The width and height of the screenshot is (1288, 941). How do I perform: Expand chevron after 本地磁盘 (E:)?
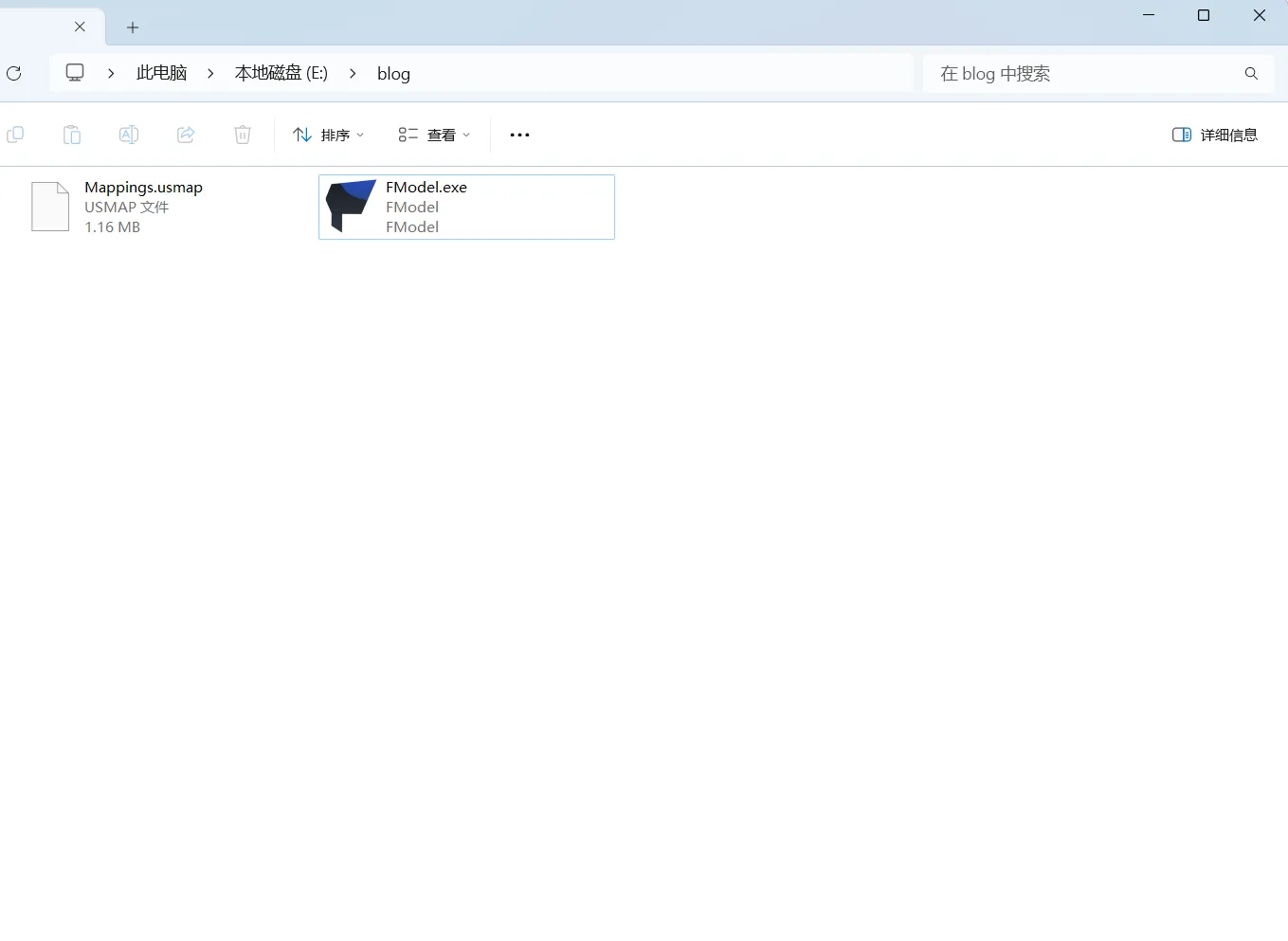click(x=353, y=73)
